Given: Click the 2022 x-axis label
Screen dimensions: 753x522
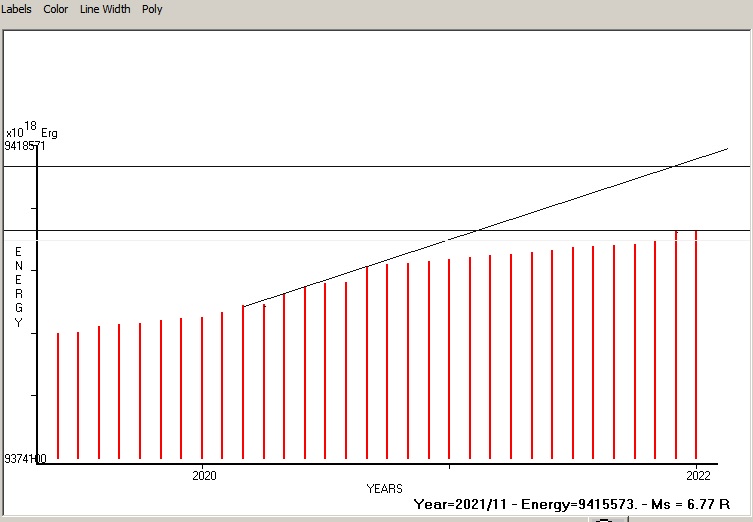Looking at the screenshot, I should tap(697, 475).
